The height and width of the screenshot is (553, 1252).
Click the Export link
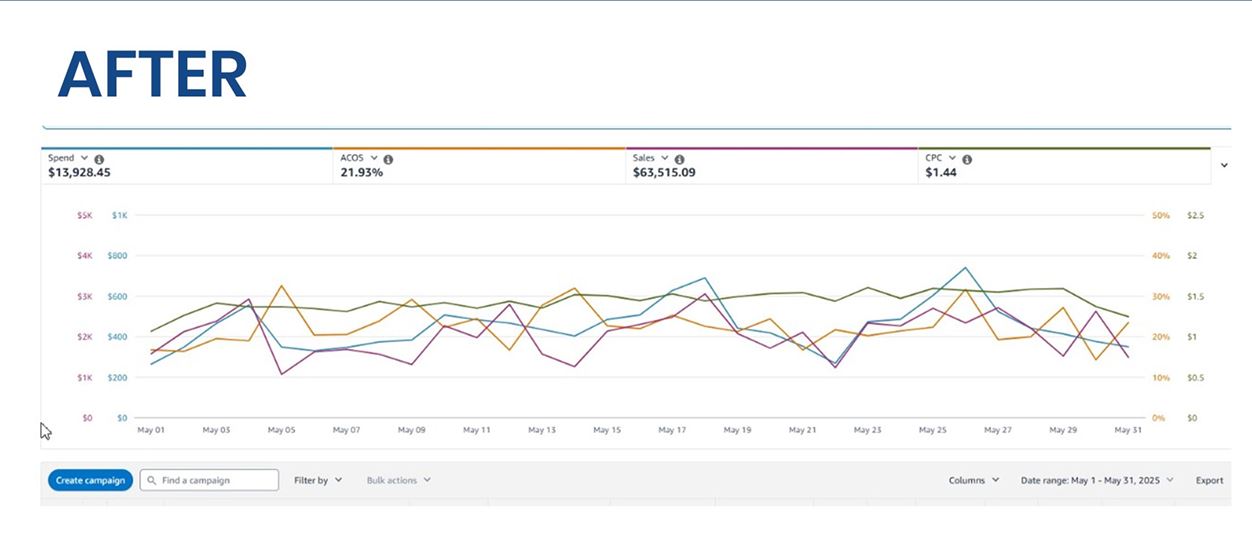(1209, 481)
